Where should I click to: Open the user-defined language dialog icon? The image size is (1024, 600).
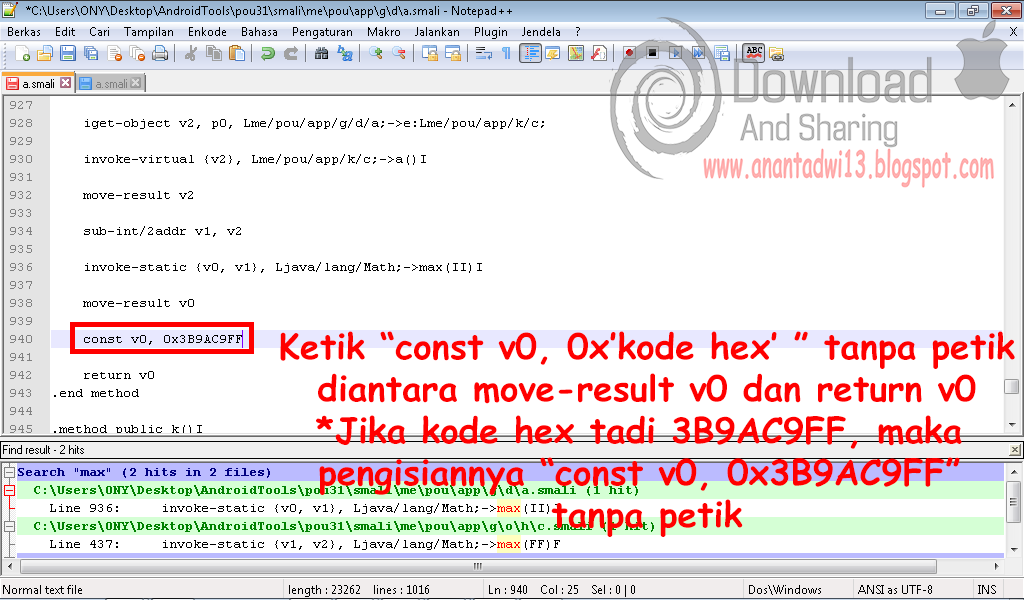click(552, 54)
